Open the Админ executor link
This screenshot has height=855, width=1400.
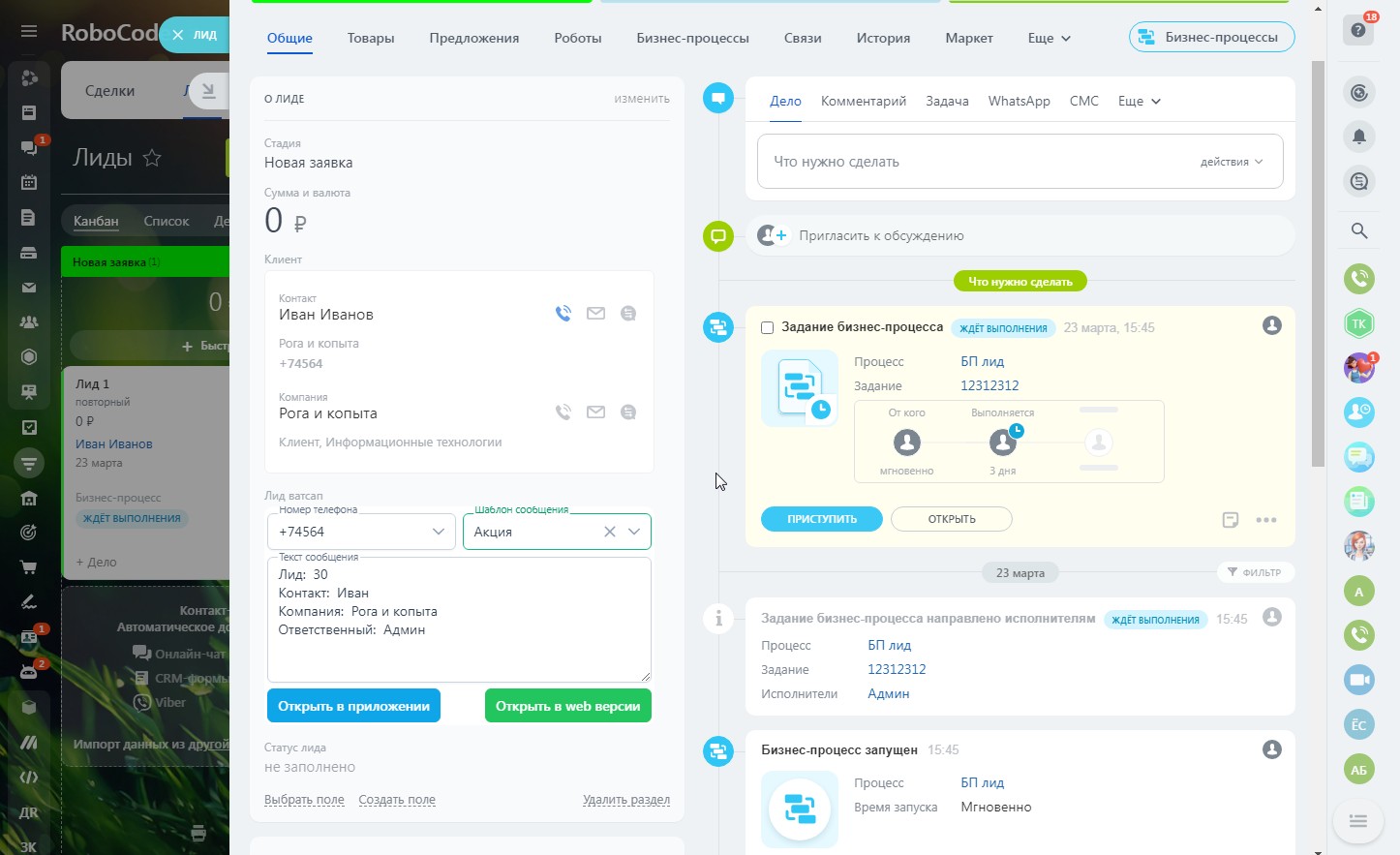tap(889, 693)
